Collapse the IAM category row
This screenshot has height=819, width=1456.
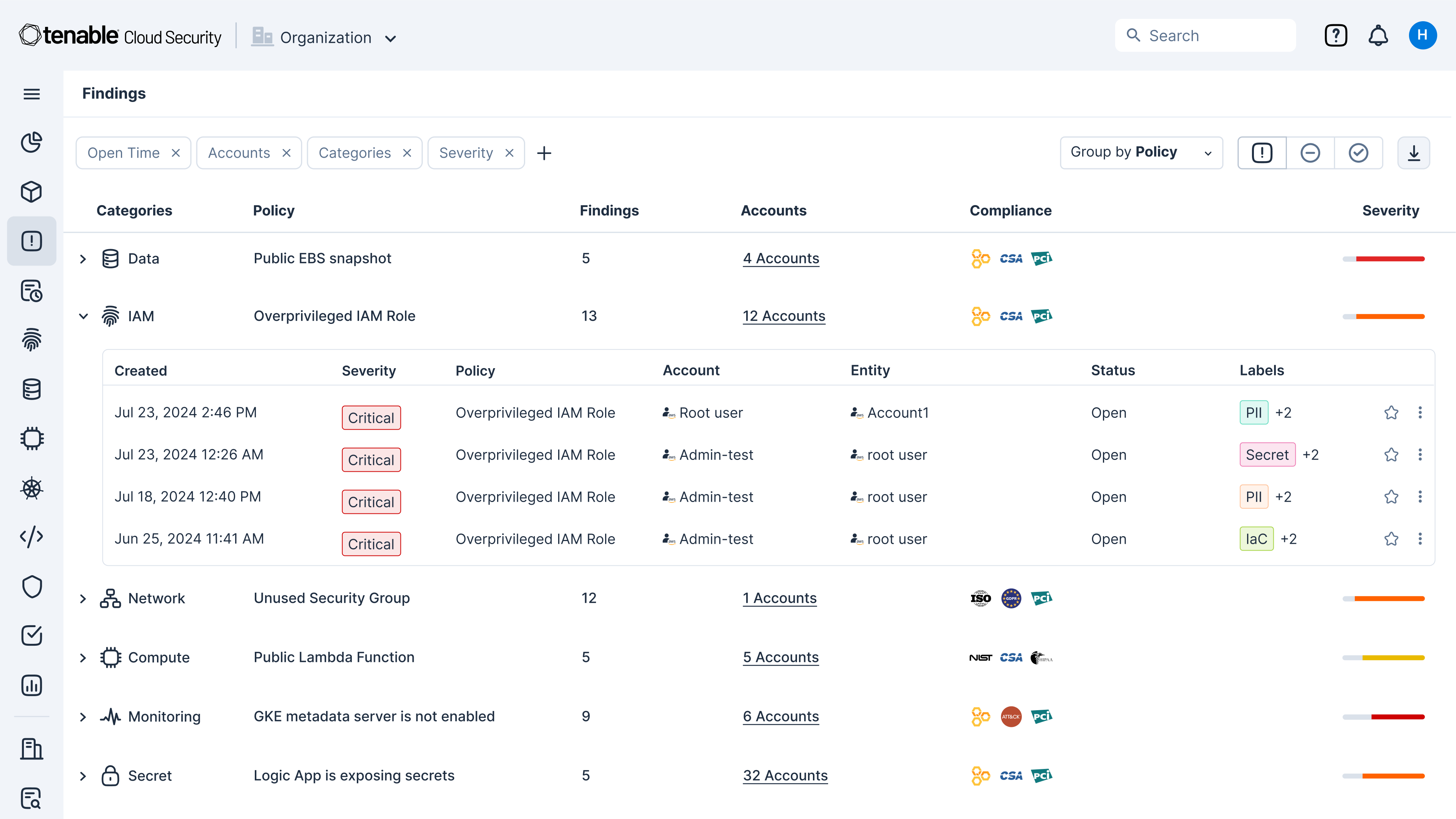pyautogui.click(x=83, y=316)
